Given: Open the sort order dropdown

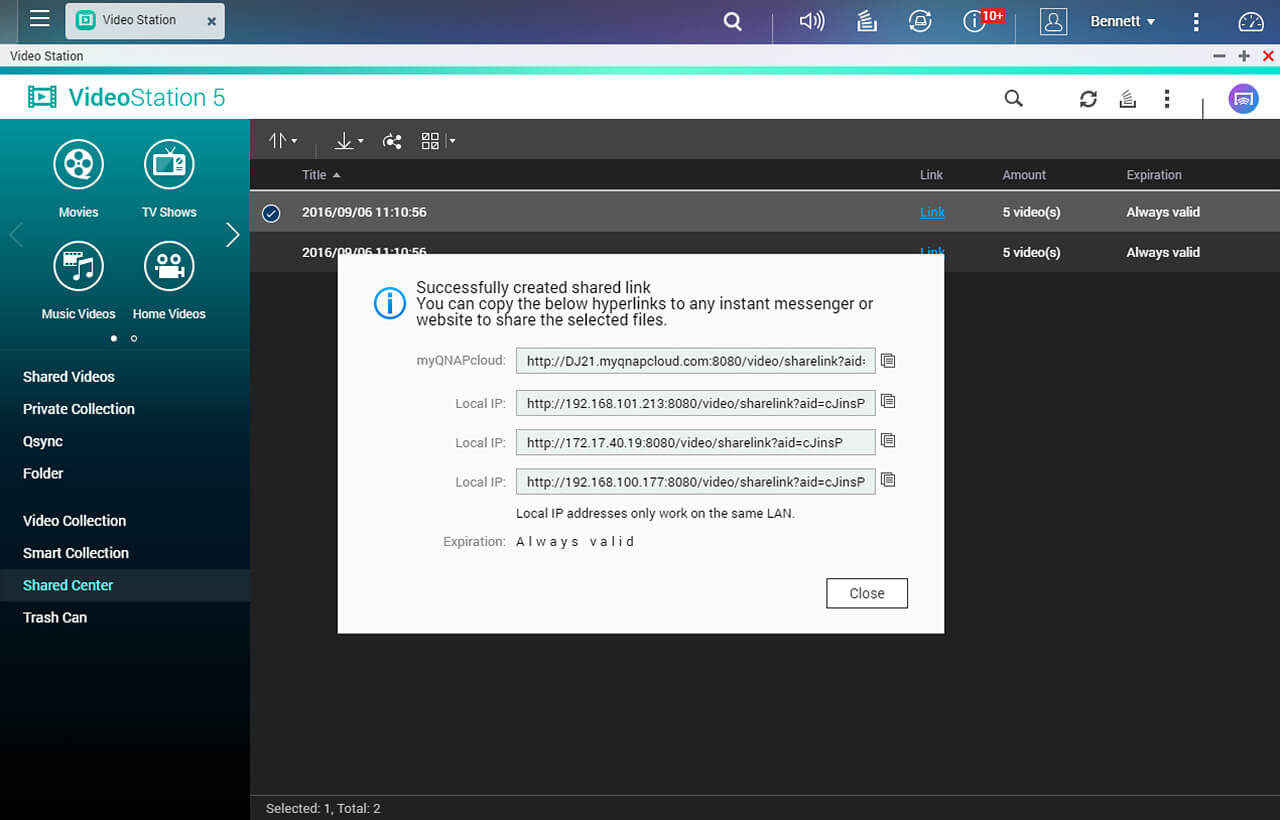Looking at the screenshot, I should pyautogui.click(x=283, y=141).
